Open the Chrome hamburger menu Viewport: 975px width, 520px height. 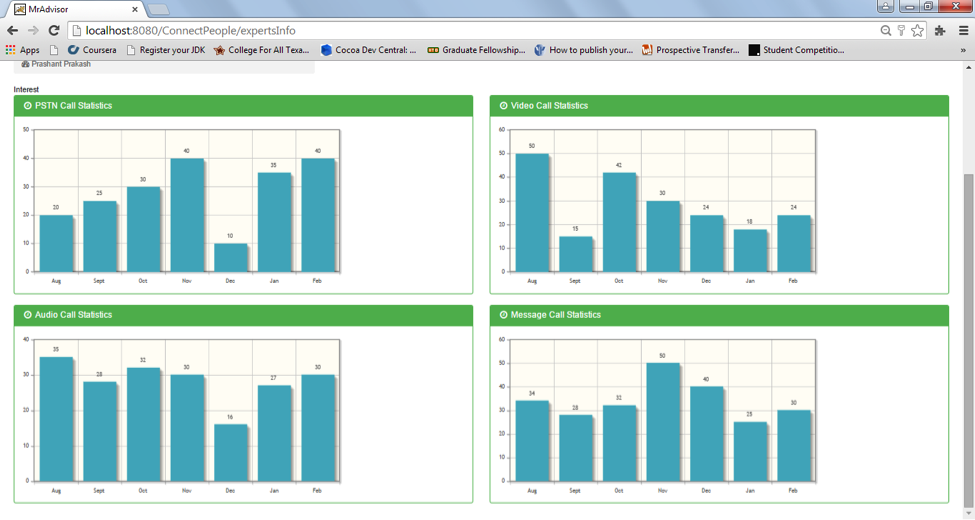963,30
